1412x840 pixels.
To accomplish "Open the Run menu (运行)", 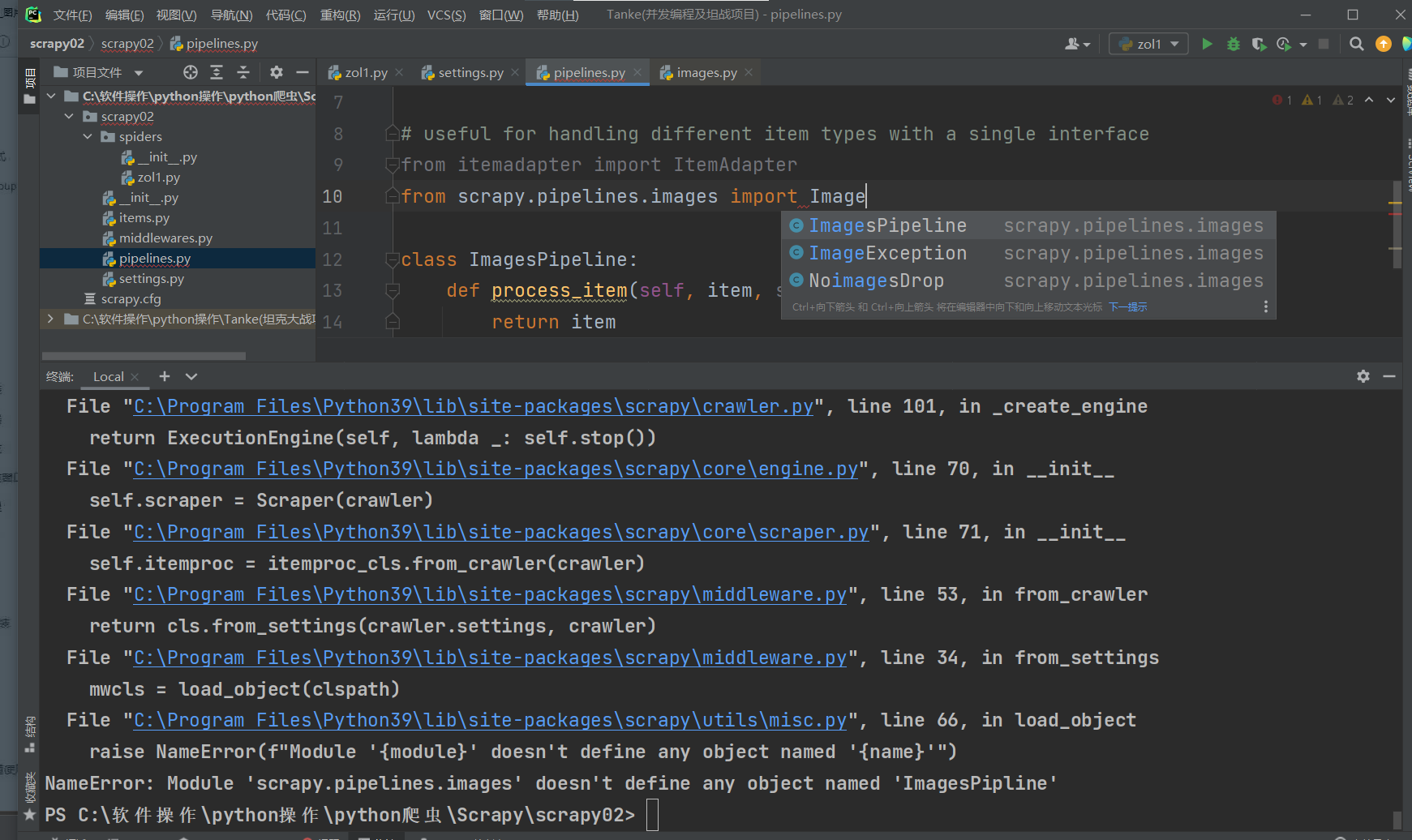I will [x=394, y=15].
